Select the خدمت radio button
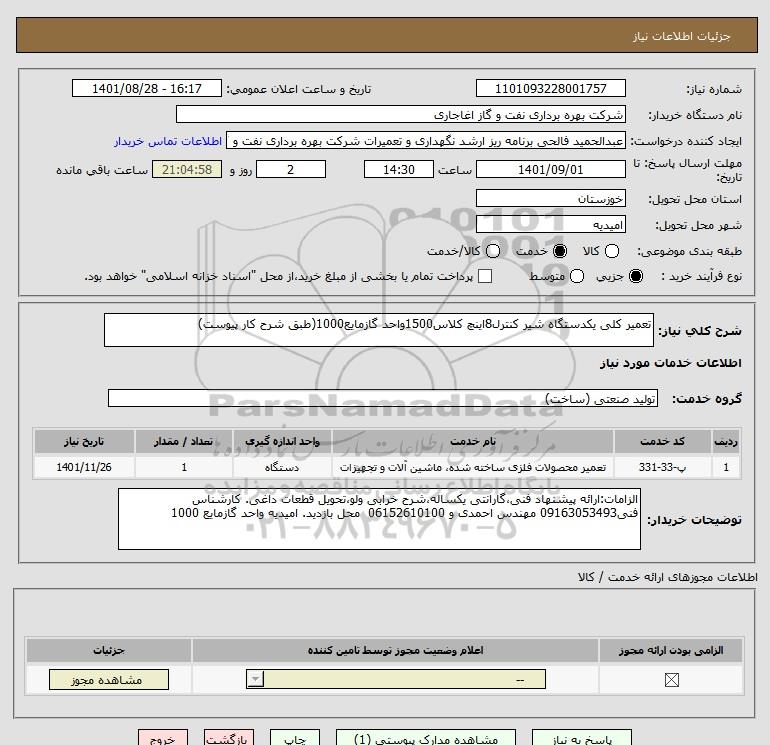This screenshot has height=745, width=770. 560,251
